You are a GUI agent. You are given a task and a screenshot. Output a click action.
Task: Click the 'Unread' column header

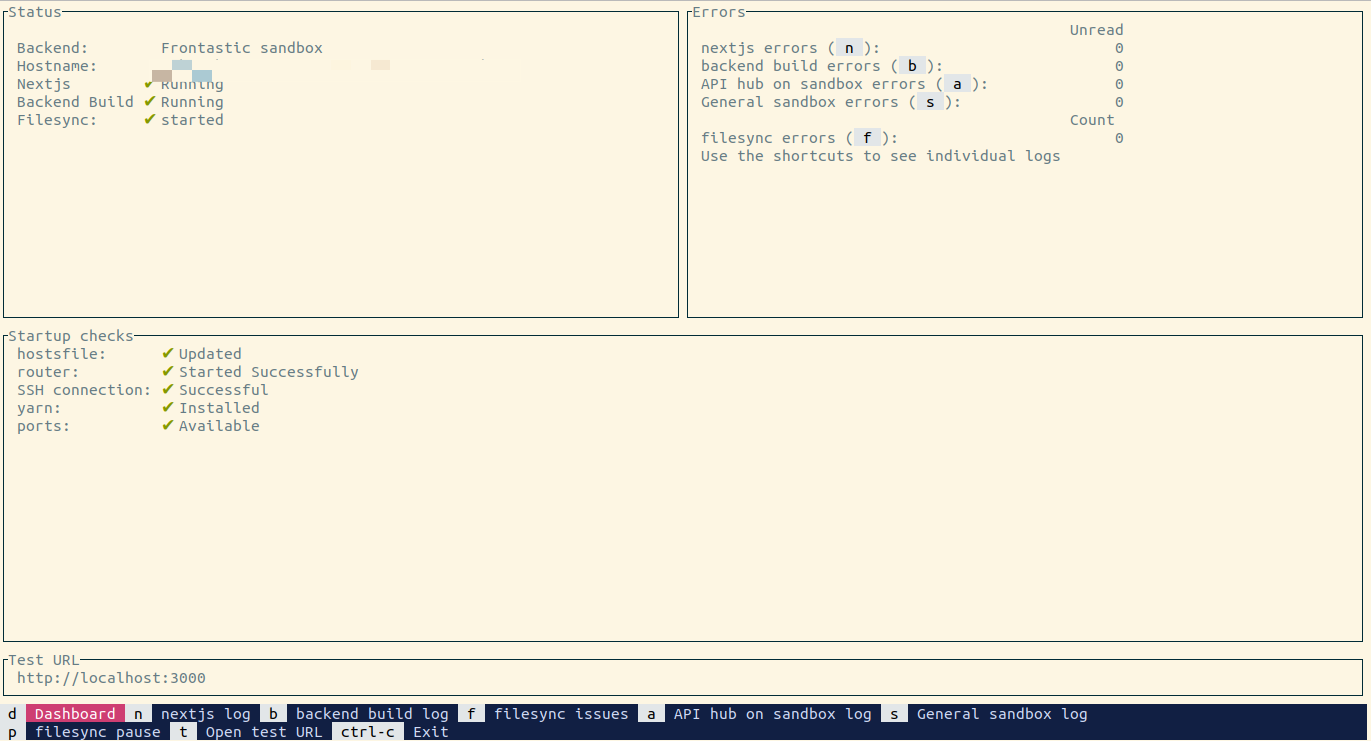1097,30
